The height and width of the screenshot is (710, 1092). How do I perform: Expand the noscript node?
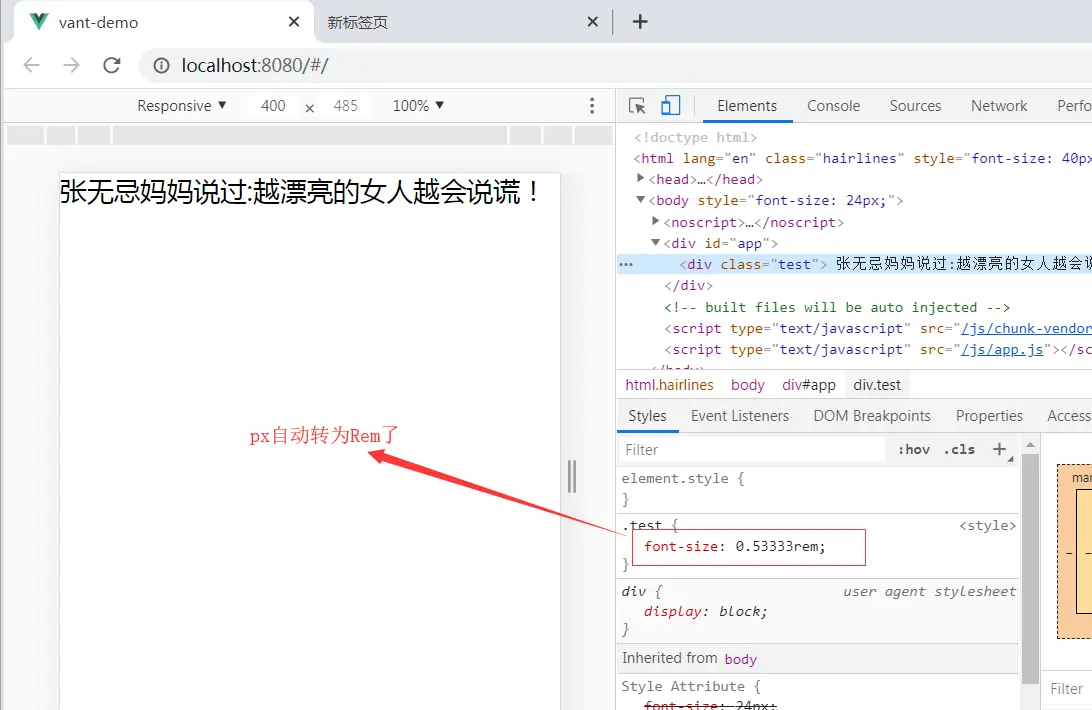pos(655,222)
